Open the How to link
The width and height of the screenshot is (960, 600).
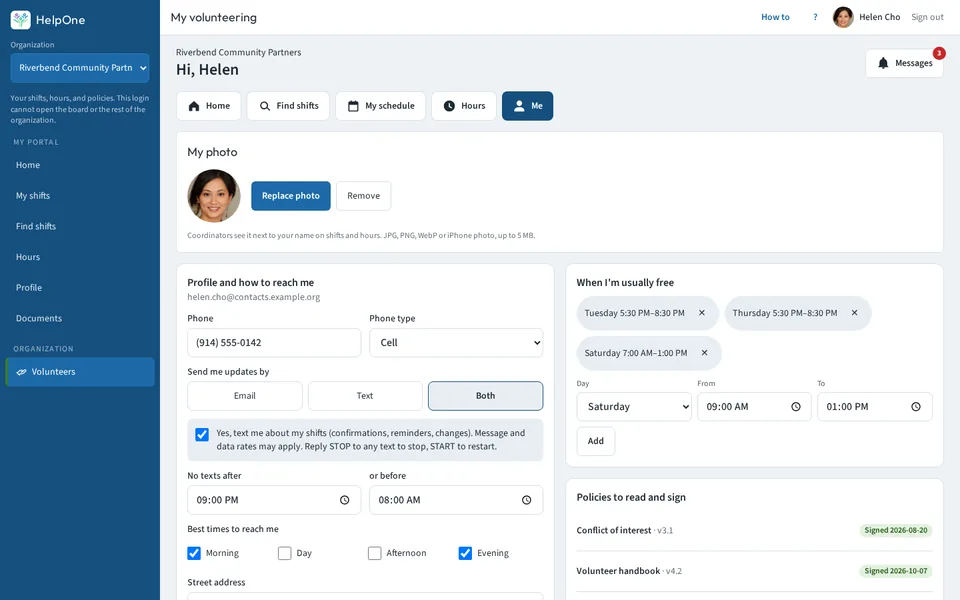click(x=775, y=17)
